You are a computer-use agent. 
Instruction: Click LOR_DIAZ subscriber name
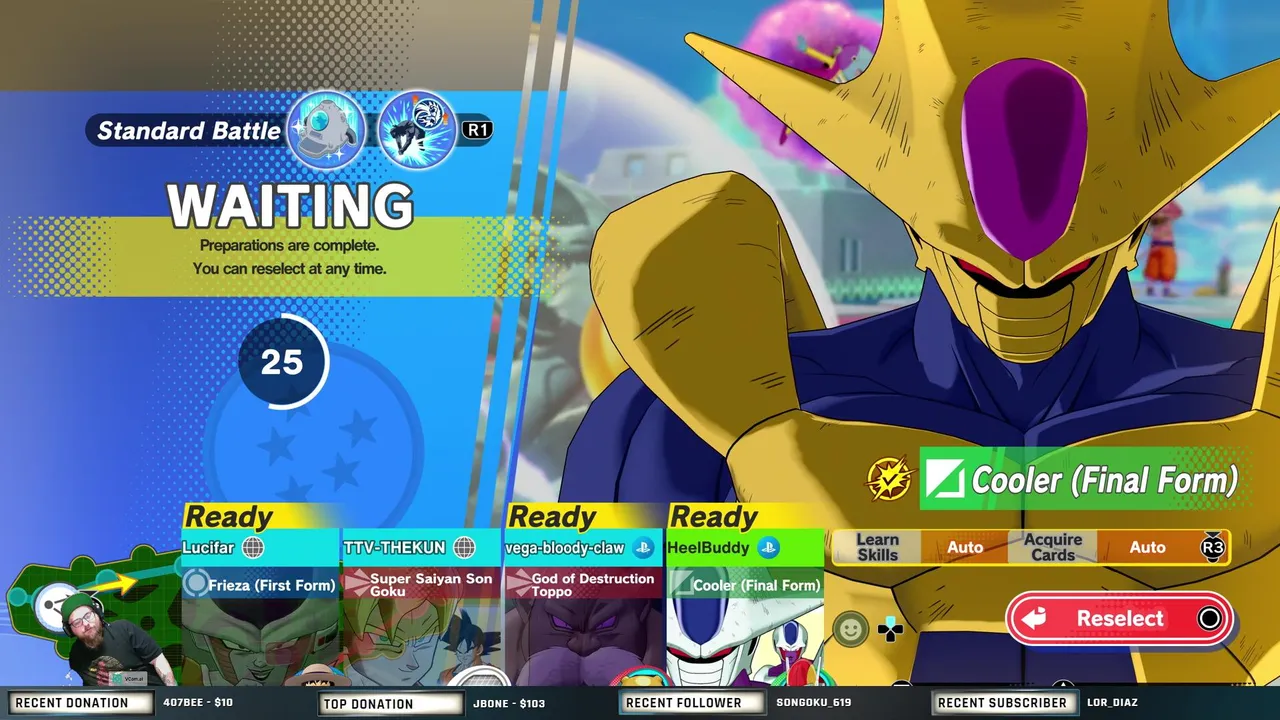pos(1112,703)
